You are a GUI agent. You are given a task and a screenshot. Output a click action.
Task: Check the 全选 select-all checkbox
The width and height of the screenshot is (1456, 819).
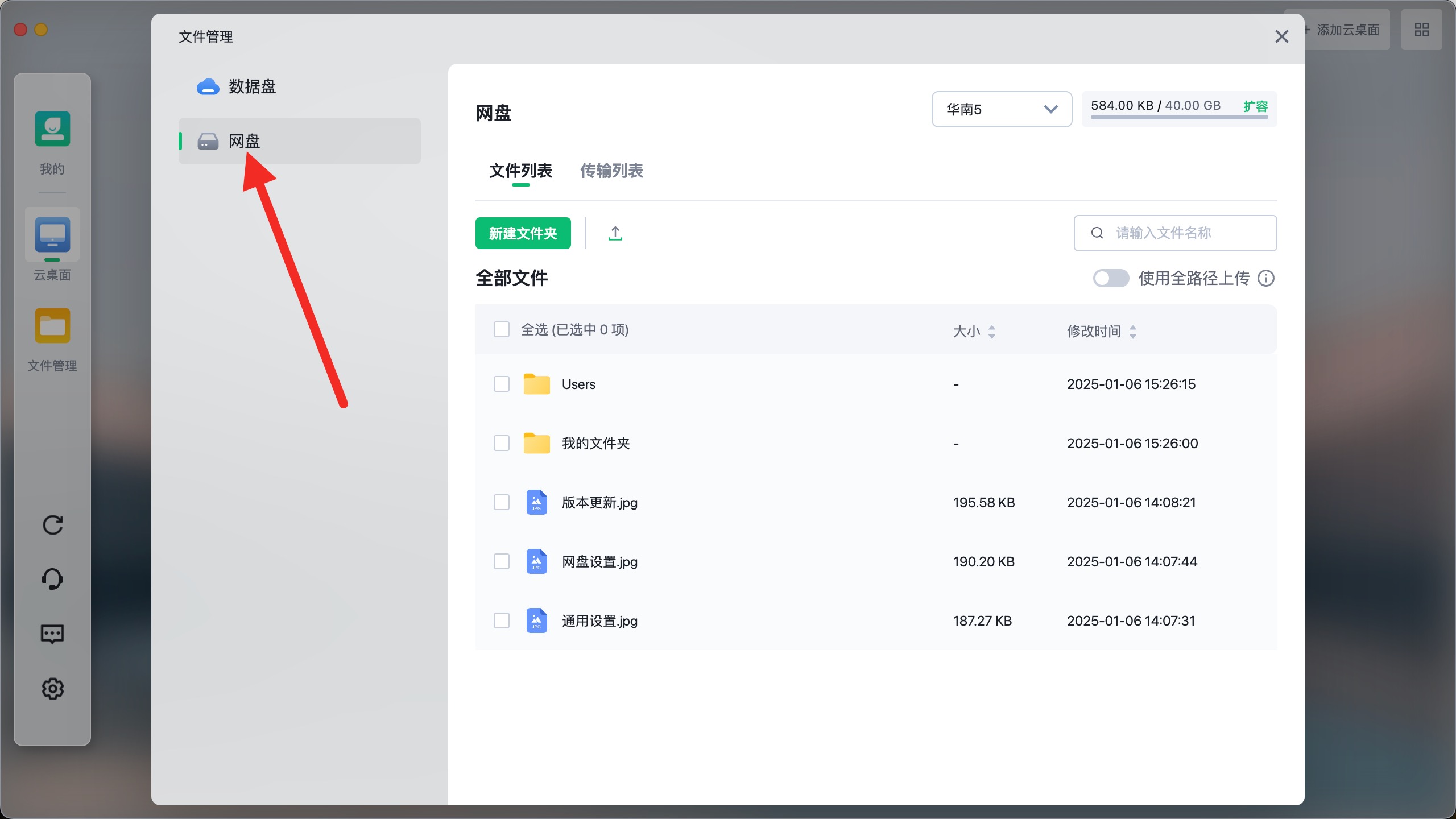502,329
